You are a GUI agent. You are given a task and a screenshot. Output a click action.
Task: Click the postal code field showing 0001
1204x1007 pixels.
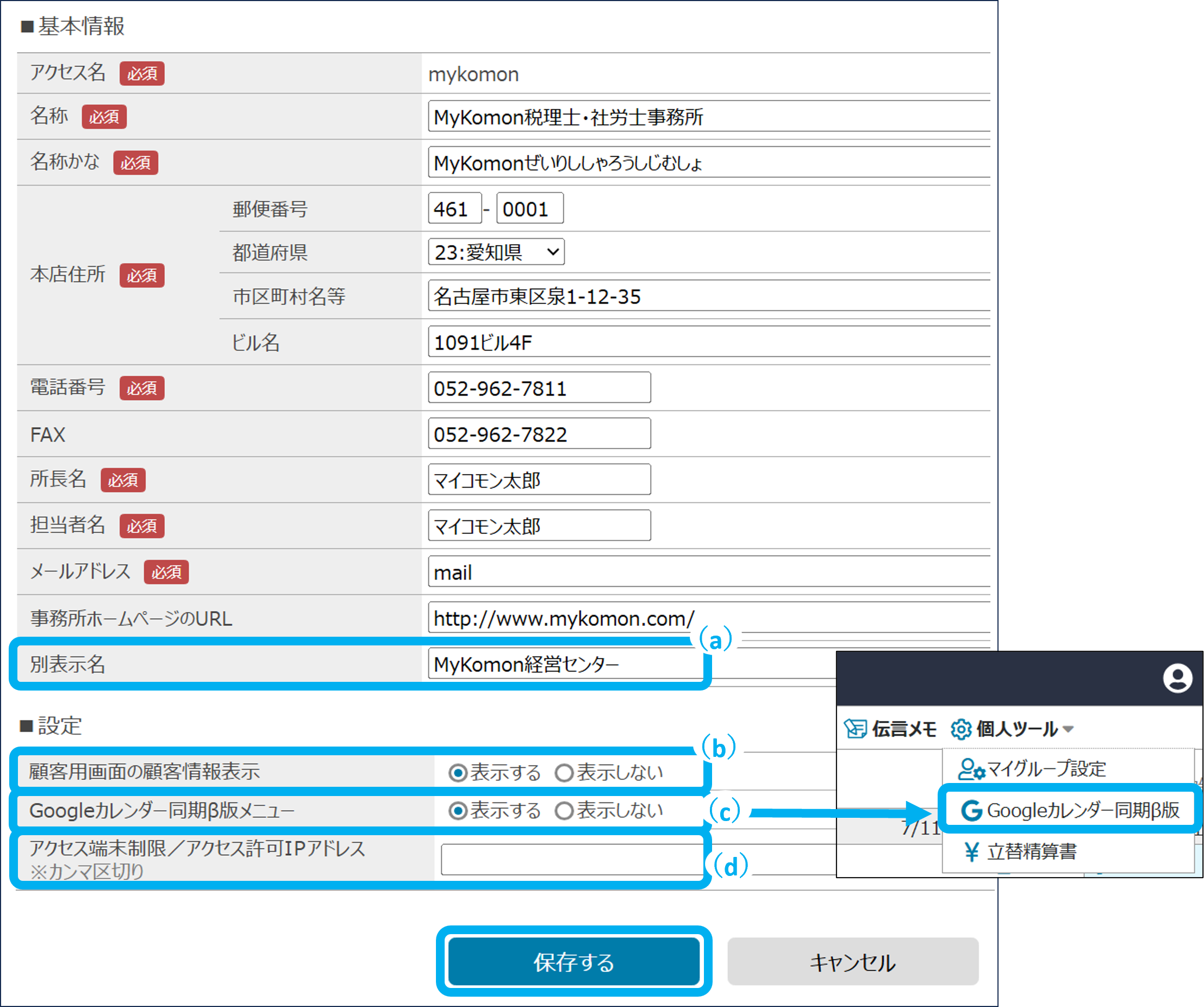point(530,208)
